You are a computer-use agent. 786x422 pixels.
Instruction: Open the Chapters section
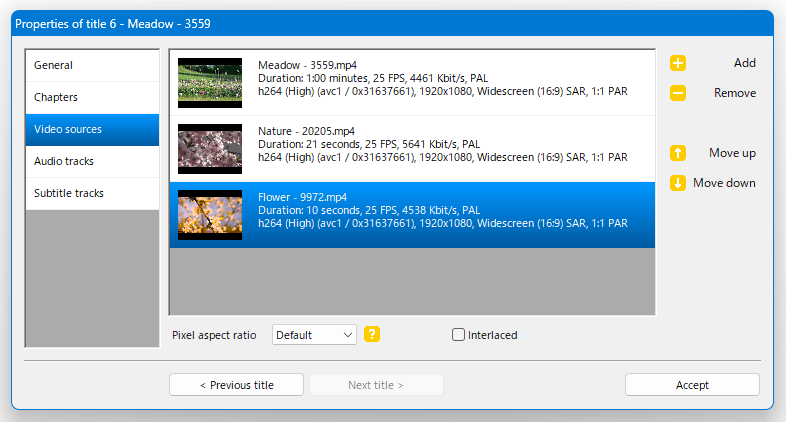pyautogui.click(x=92, y=97)
